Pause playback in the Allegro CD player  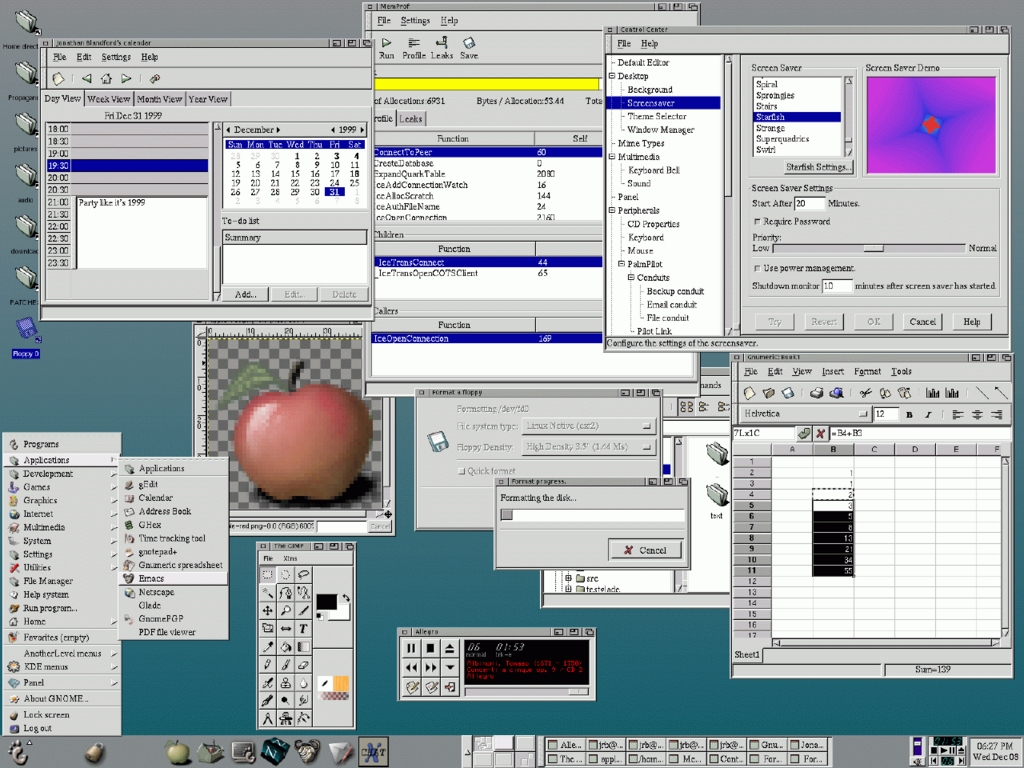[x=413, y=647]
